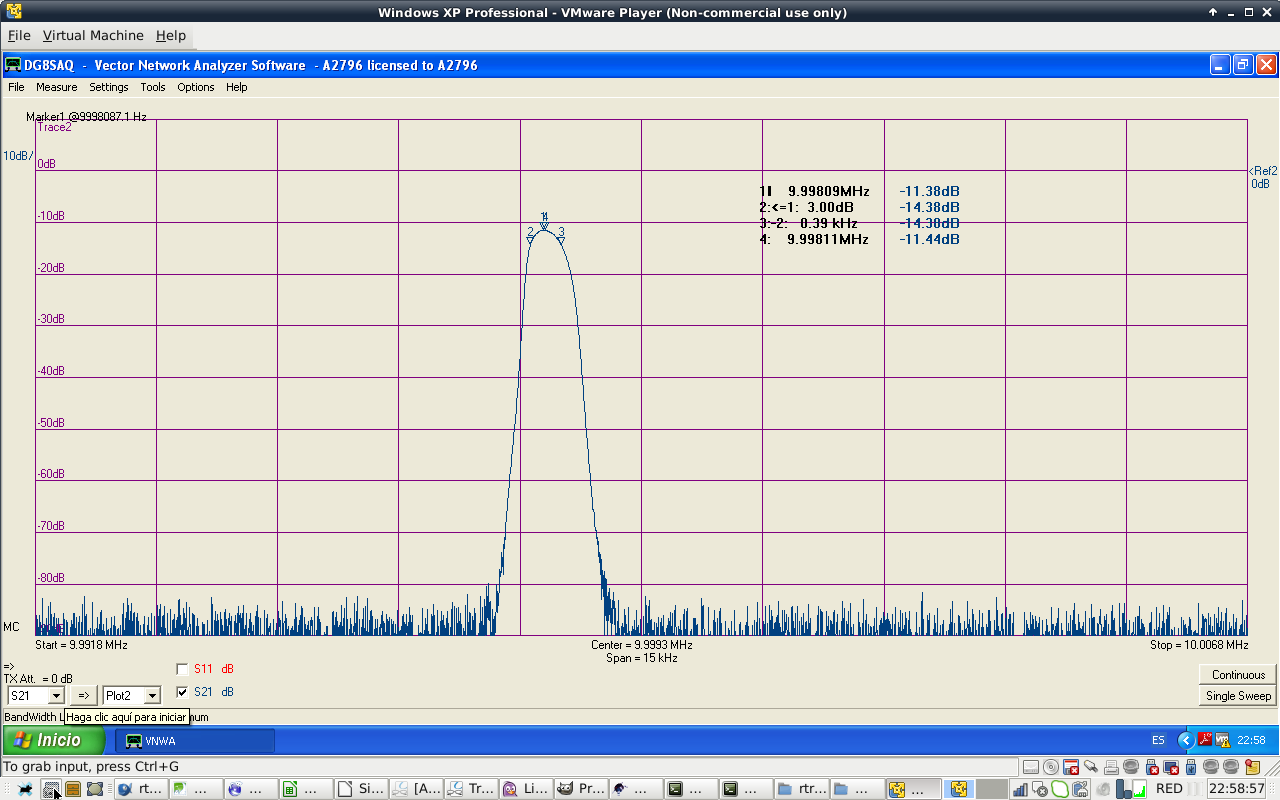Viewport: 1280px width, 800px height.
Task: Run a Single Sweep
Action: (1238, 696)
